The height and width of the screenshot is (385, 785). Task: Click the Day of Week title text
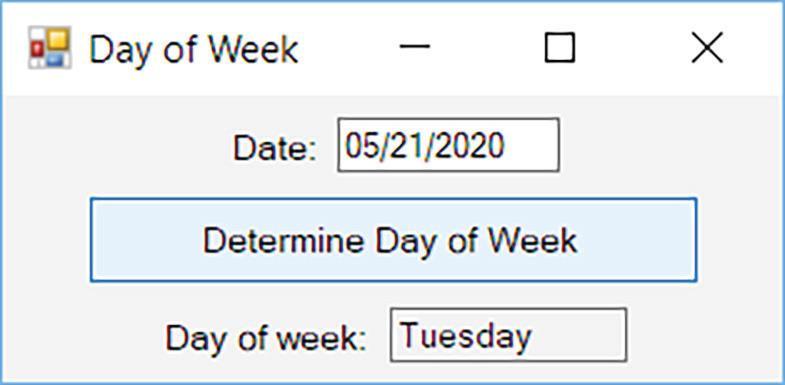pos(194,49)
